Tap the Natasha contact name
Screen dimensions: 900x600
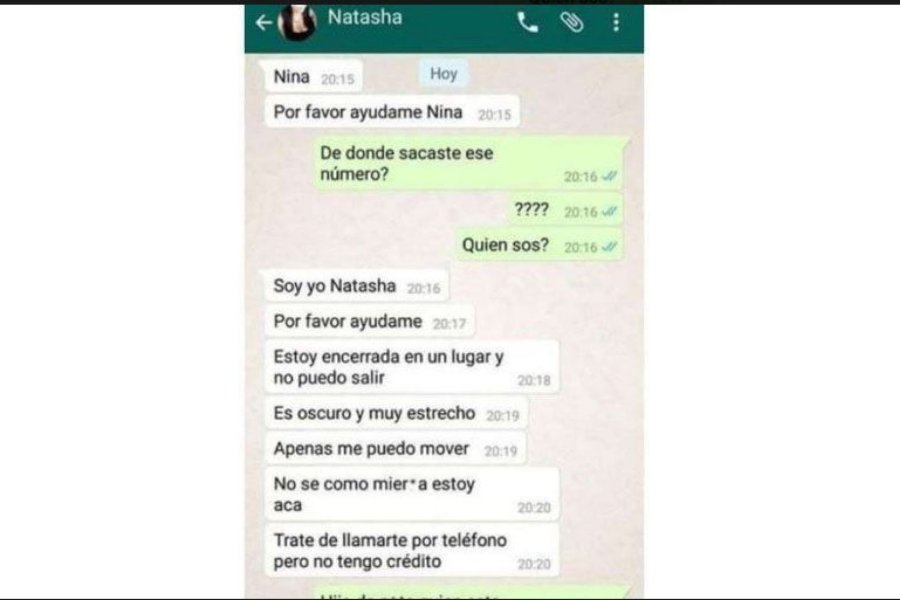tap(365, 17)
